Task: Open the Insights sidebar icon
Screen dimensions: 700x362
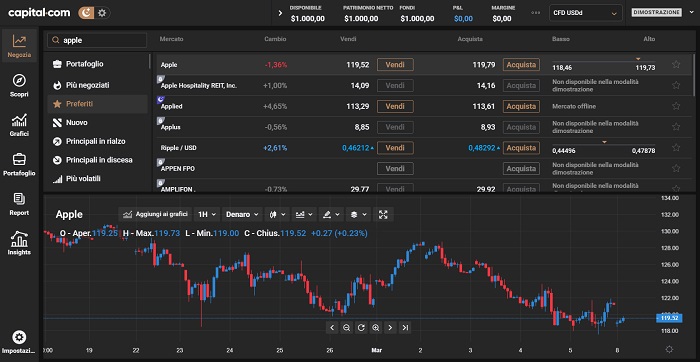Action: click(x=19, y=243)
